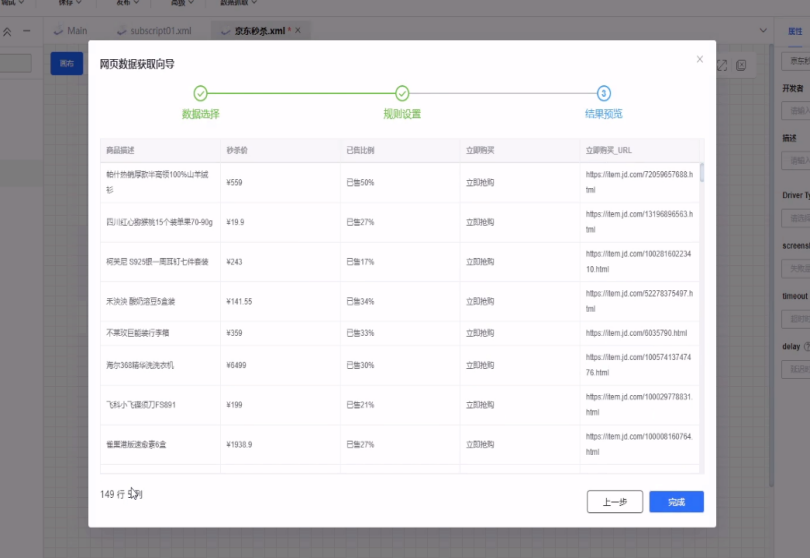Expand the tab overflow chevron
Image resolution: width=810 pixels, height=558 pixels.
tap(763, 30)
